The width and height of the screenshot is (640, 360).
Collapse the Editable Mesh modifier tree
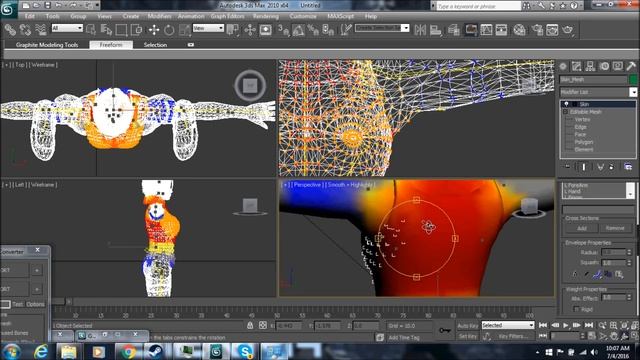tap(566, 111)
